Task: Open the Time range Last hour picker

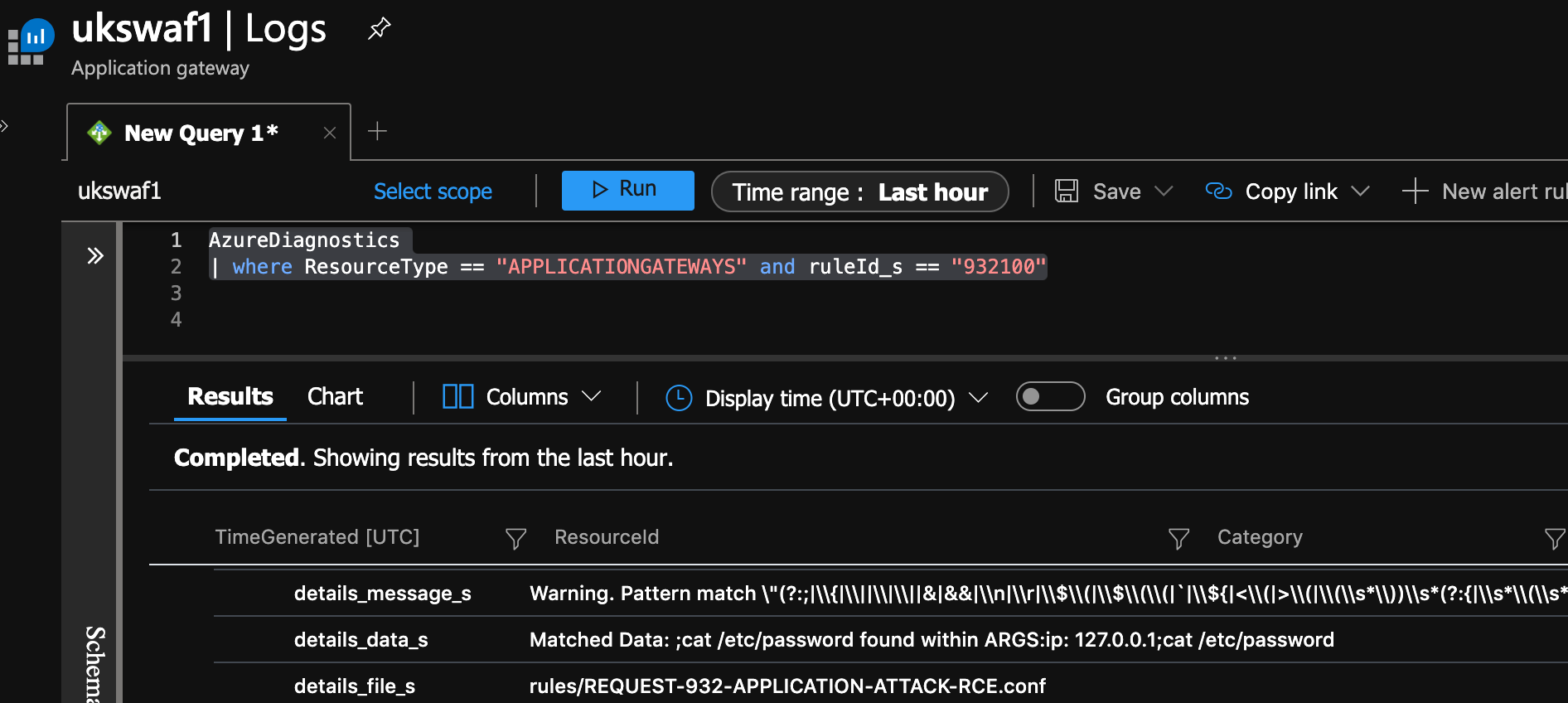Action: click(859, 192)
